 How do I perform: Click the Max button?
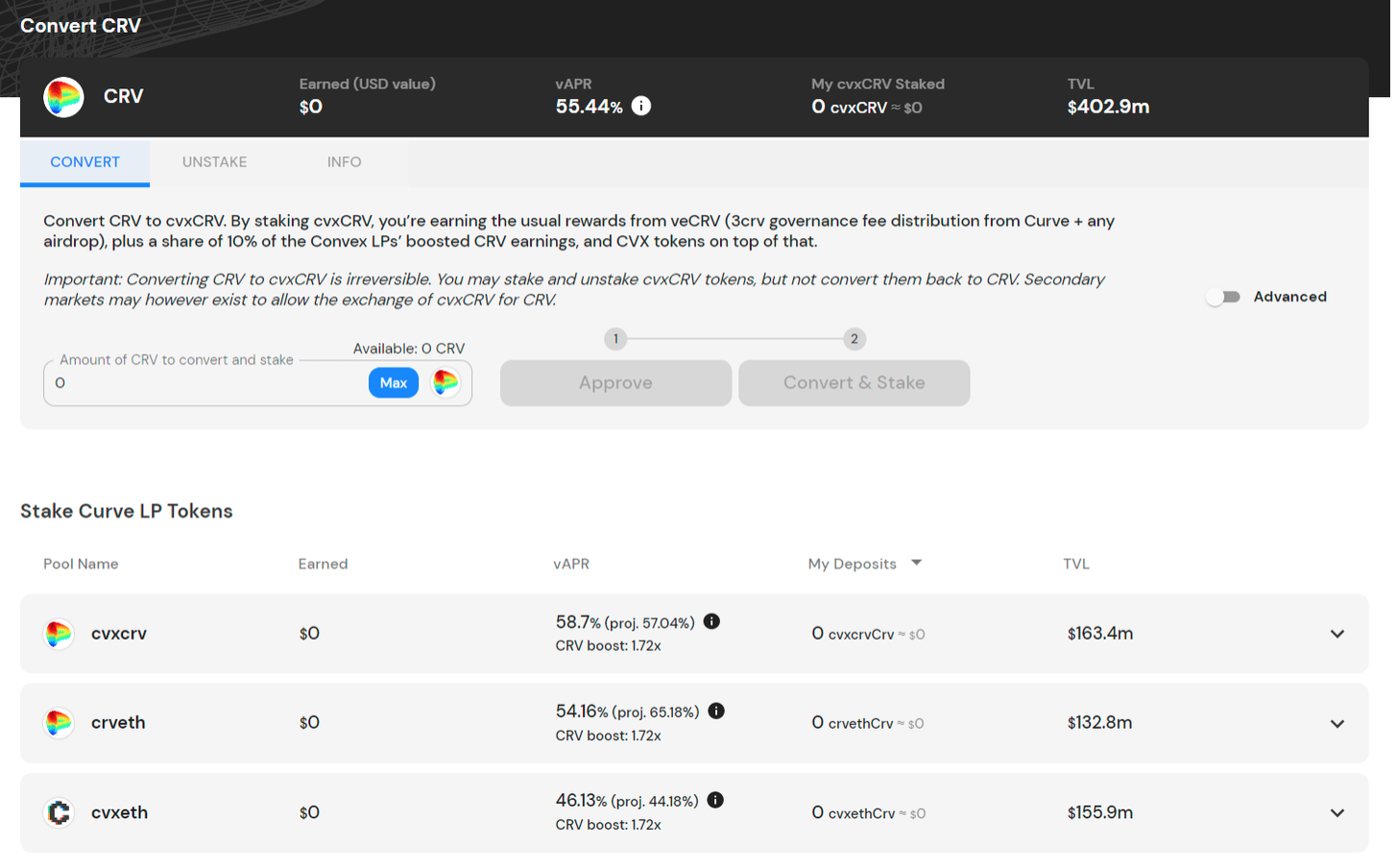[x=395, y=384]
